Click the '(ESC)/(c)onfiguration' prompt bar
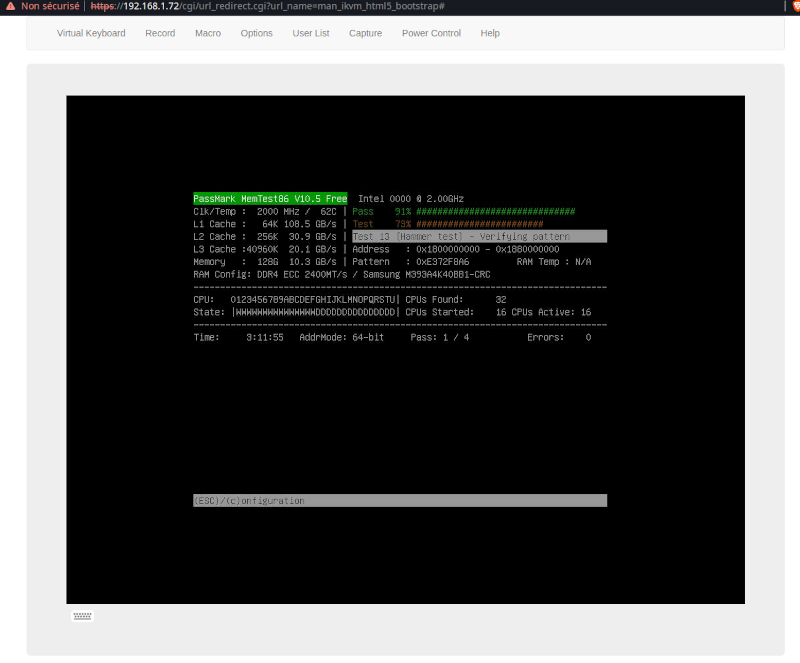800x663 pixels. coord(400,500)
